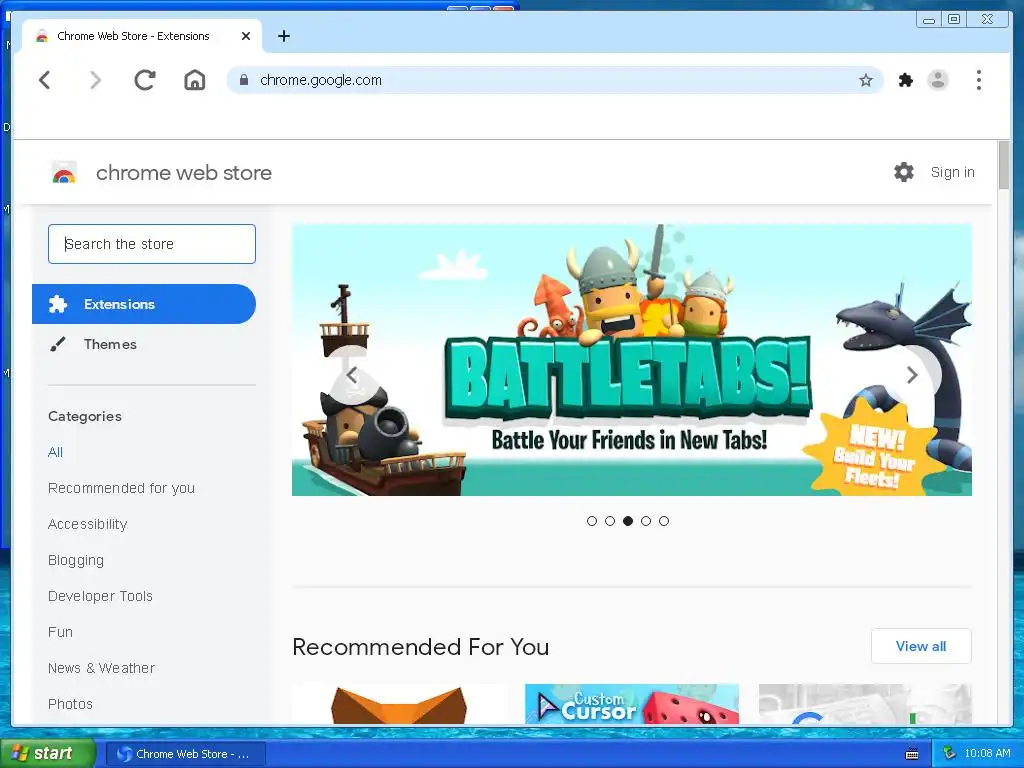Image resolution: width=1024 pixels, height=768 pixels.
Task: Open a new tab with plus button
Action: click(283, 36)
